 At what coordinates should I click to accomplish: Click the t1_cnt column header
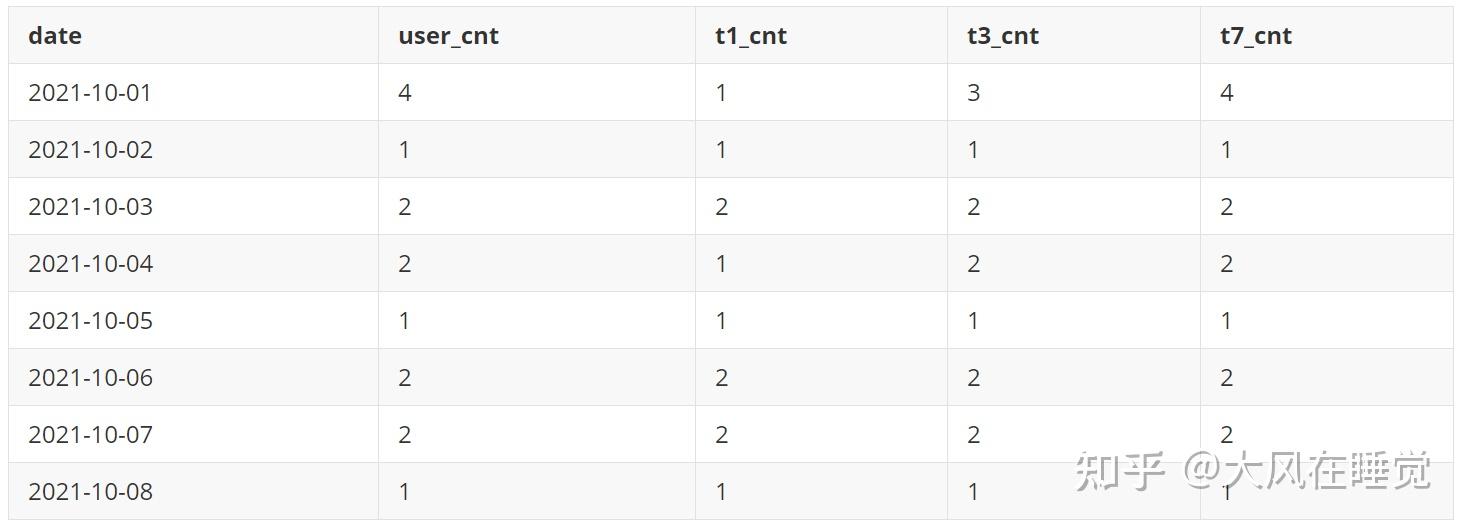tap(750, 36)
